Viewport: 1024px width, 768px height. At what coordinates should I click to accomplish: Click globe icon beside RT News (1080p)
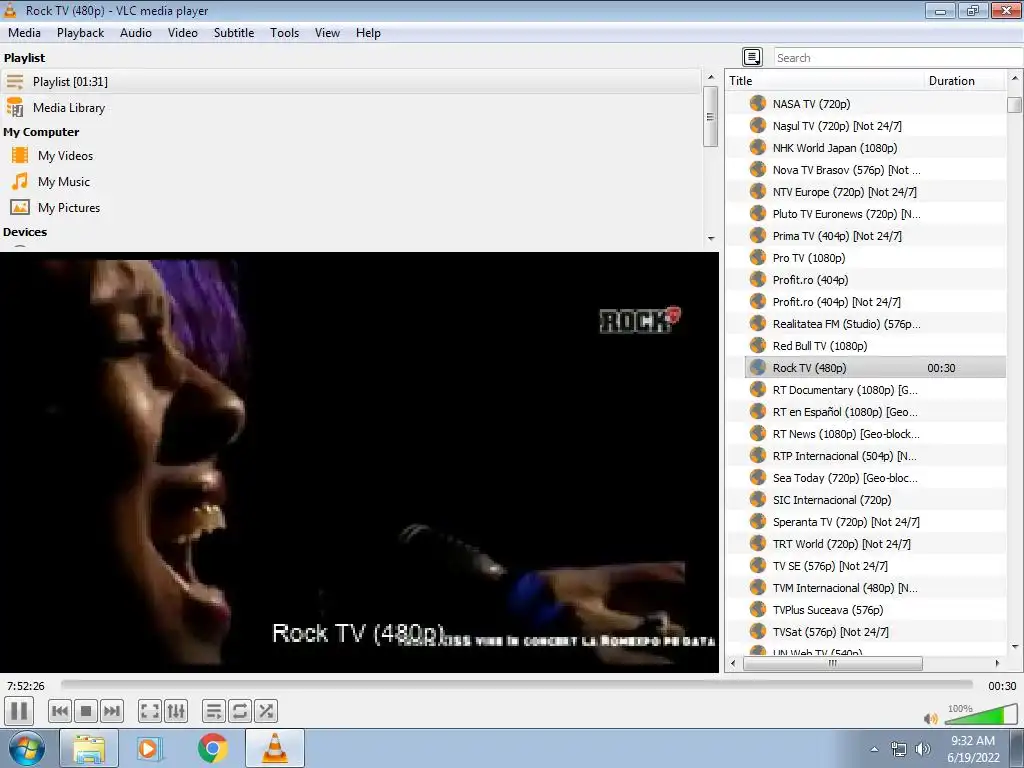pyautogui.click(x=758, y=433)
